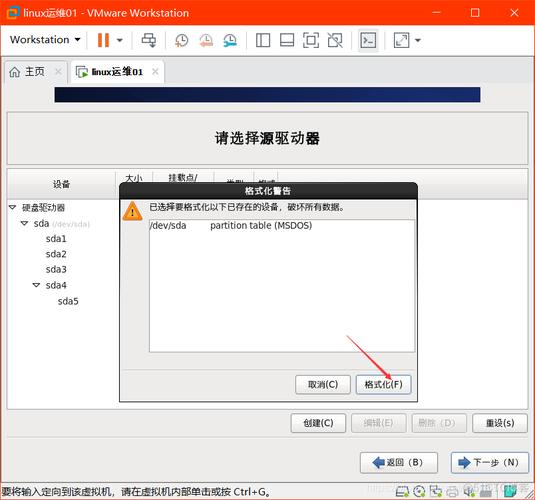Click the network adapter status icon
535x500 pixels.
point(436,491)
